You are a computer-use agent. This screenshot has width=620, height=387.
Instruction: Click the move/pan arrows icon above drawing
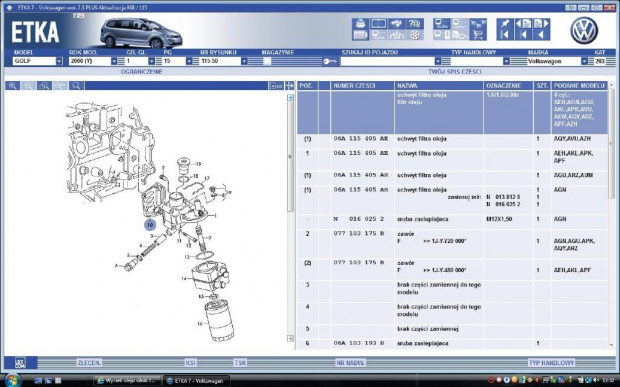click(x=289, y=86)
